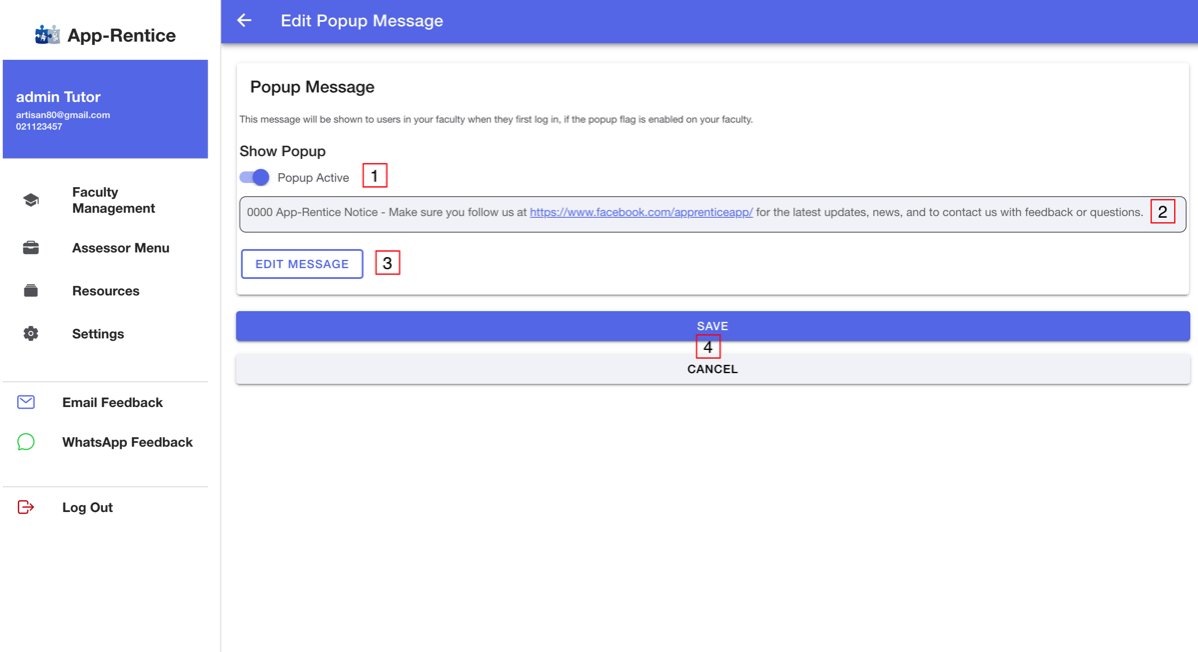Viewport: 1198px width, 652px height.
Task: Click the Popup Message heading
Action: 312,87
